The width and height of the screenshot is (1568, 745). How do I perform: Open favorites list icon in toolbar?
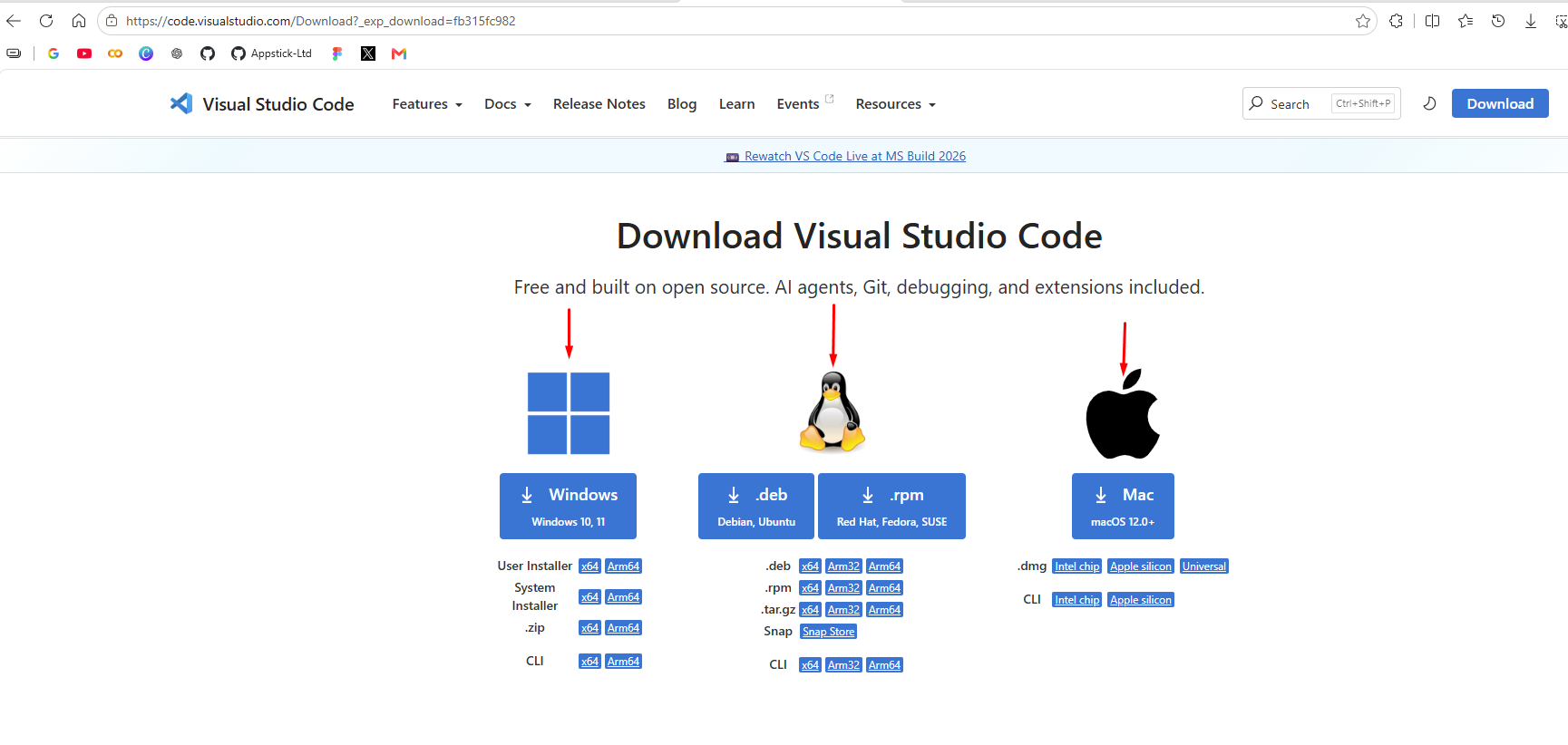pos(1466,21)
